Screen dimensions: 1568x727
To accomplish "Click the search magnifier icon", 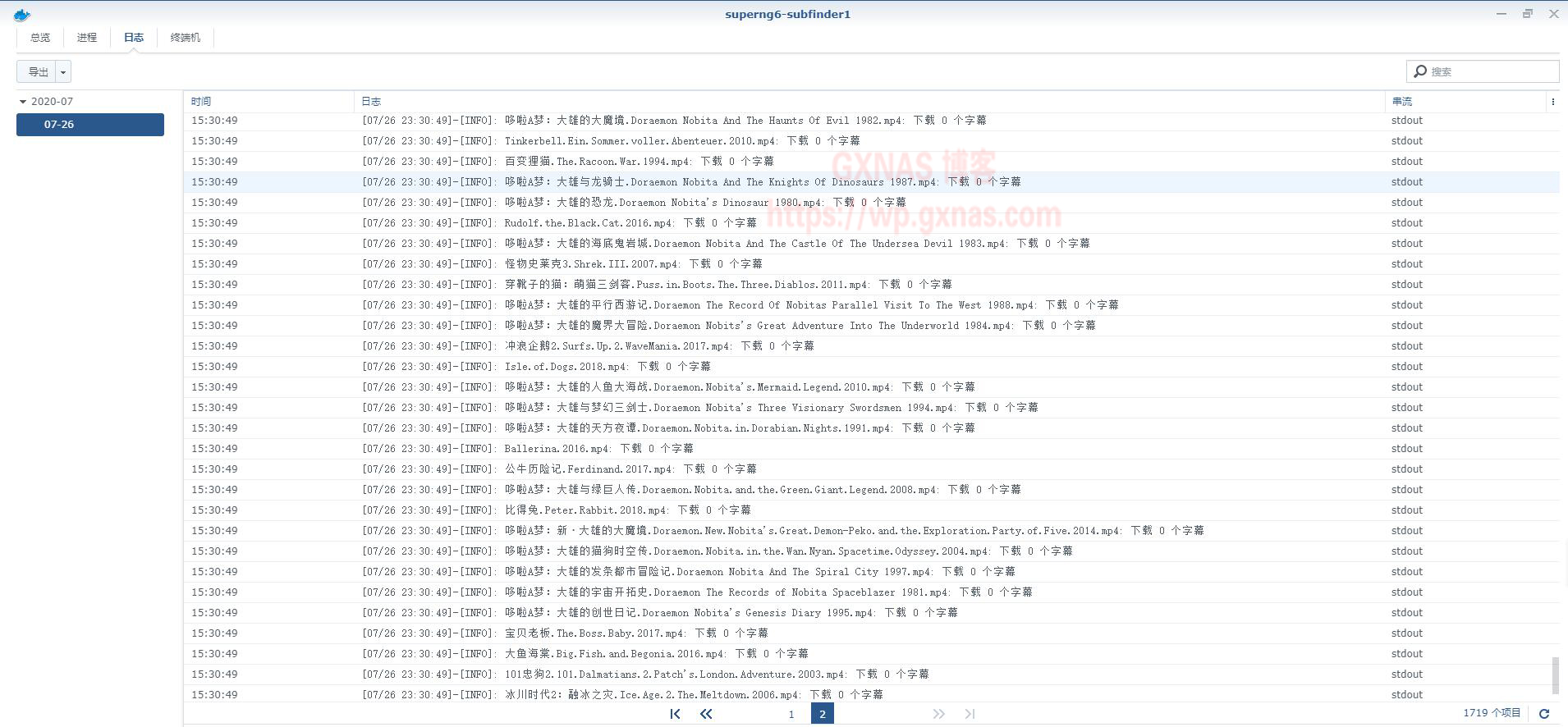I will (1420, 71).
